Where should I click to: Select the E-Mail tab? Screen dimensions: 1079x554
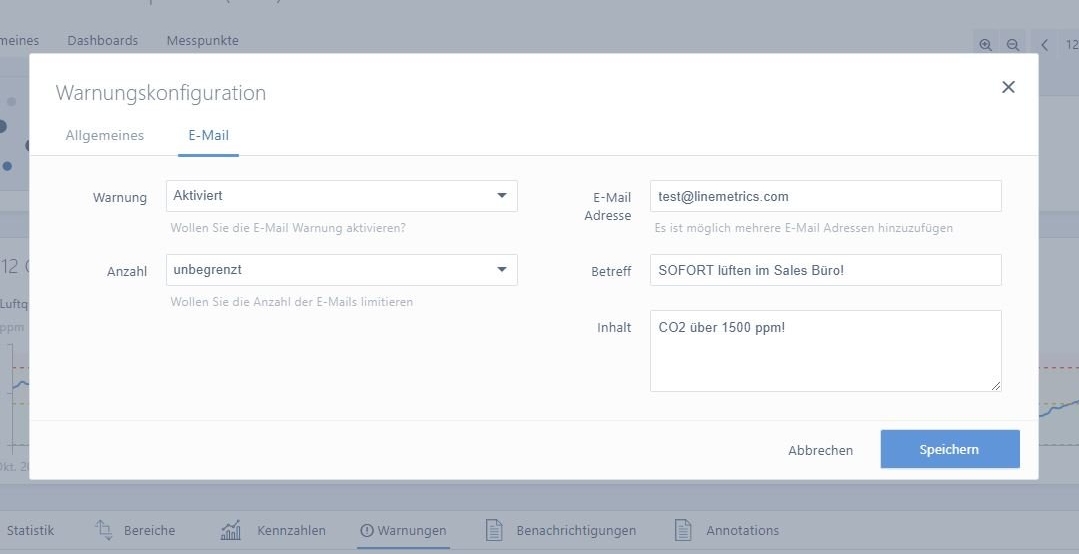pos(208,135)
